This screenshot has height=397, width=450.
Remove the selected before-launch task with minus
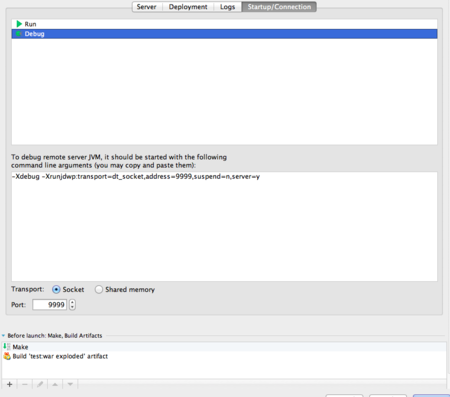click(25, 384)
